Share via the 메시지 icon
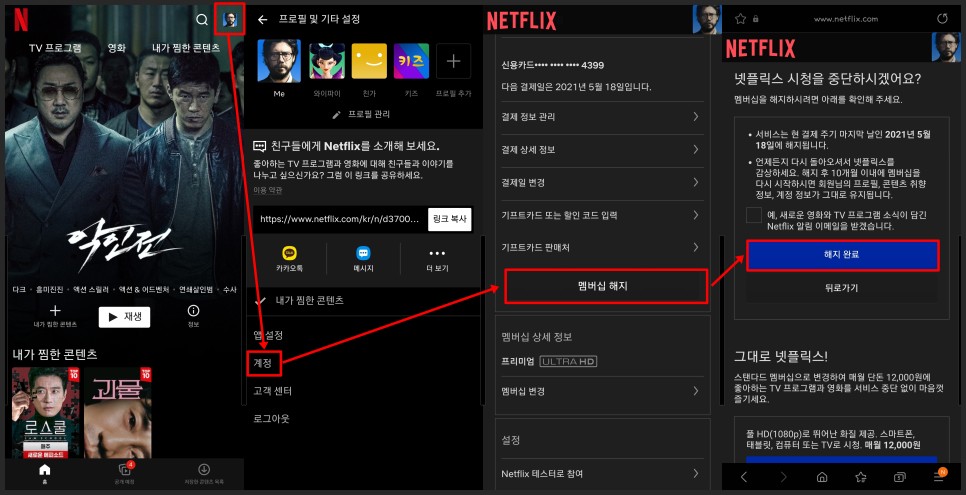 coord(363,253)
